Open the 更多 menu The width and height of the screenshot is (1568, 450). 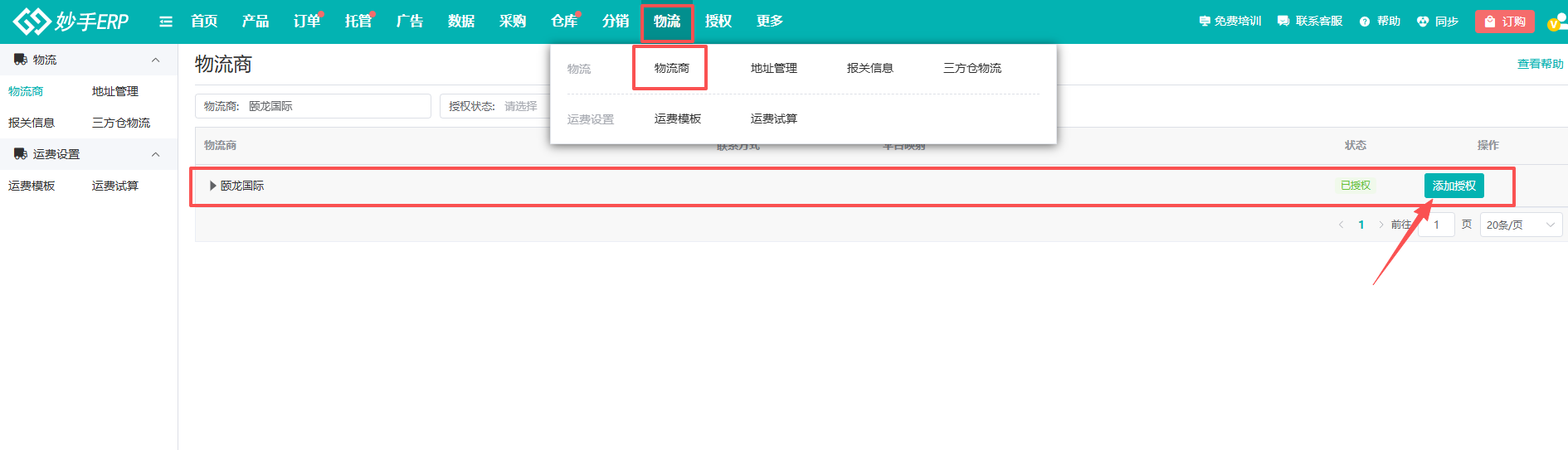(770, 22)
